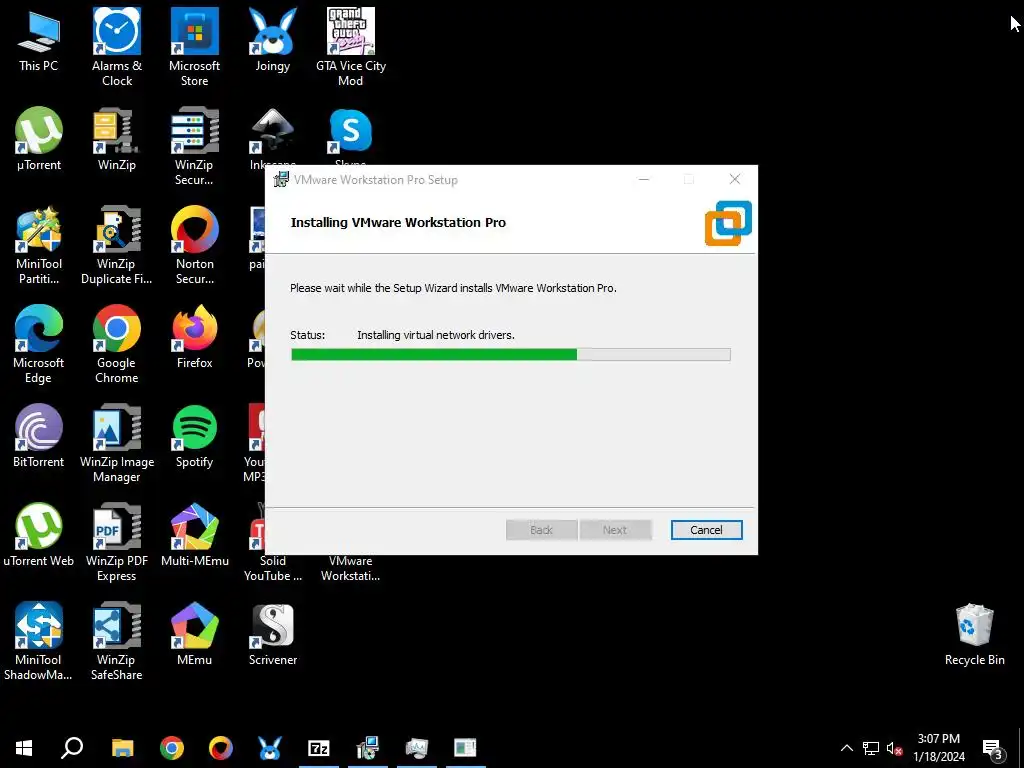Open WinZip Duplicate File Finder shortcut
Screen dimensions: 1024x768
[x=117, y=246]
